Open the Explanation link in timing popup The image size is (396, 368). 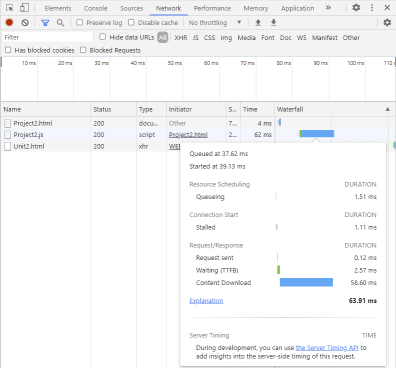[206, 301]
